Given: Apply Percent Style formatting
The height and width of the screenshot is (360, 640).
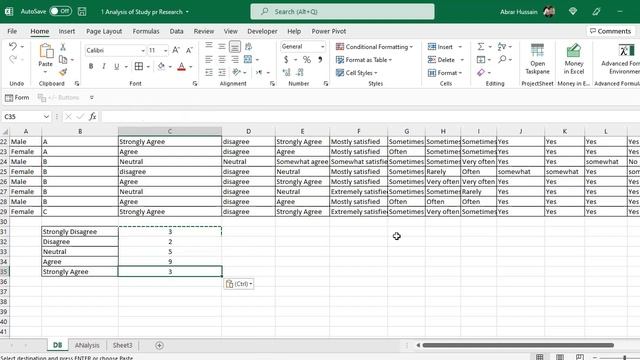Looking at the screenshot, I should click(307, 60).
